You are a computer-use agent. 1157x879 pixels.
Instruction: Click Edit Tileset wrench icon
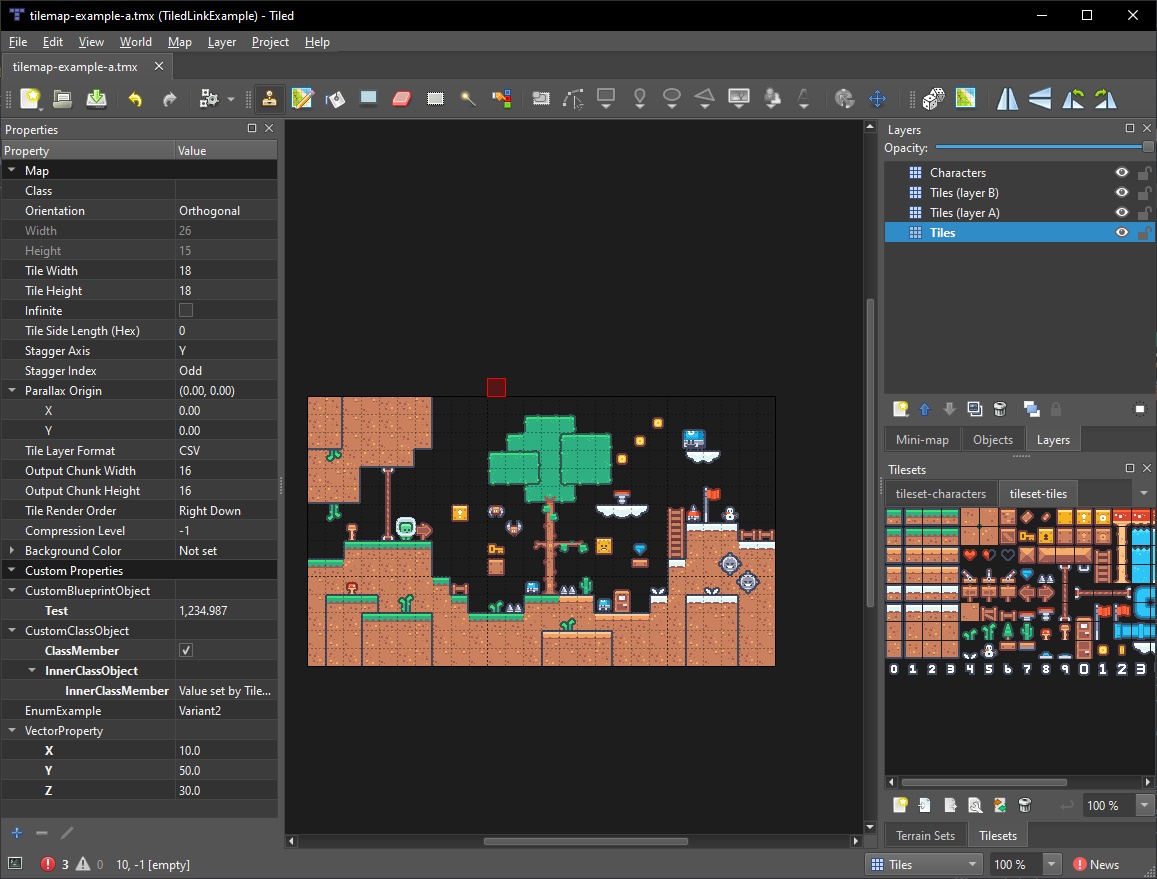pyautogui.click(x=975, y=805)
